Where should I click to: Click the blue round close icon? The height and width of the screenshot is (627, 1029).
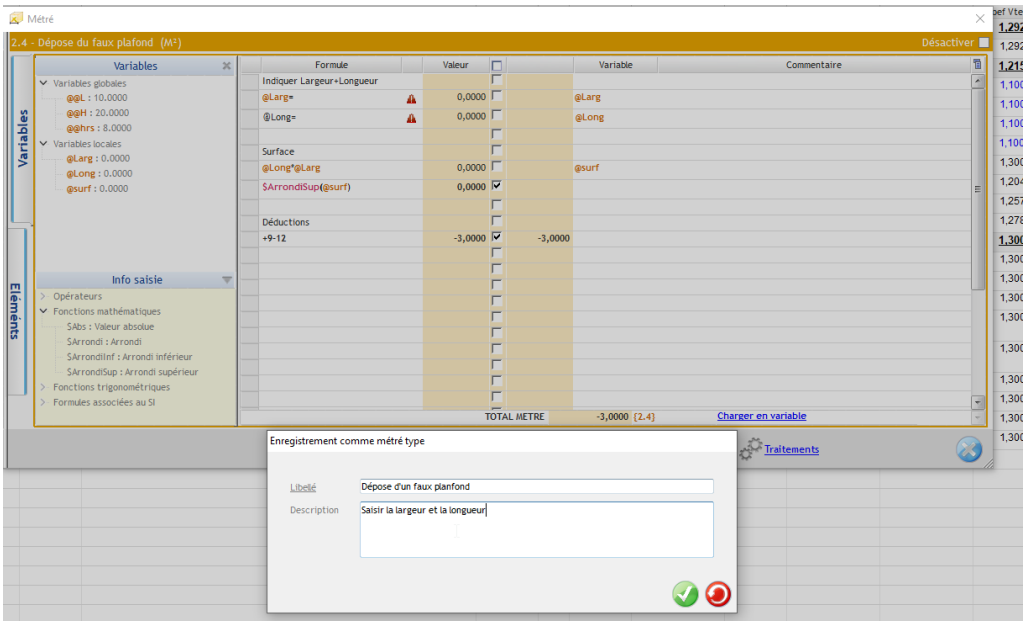coord(968,450)
